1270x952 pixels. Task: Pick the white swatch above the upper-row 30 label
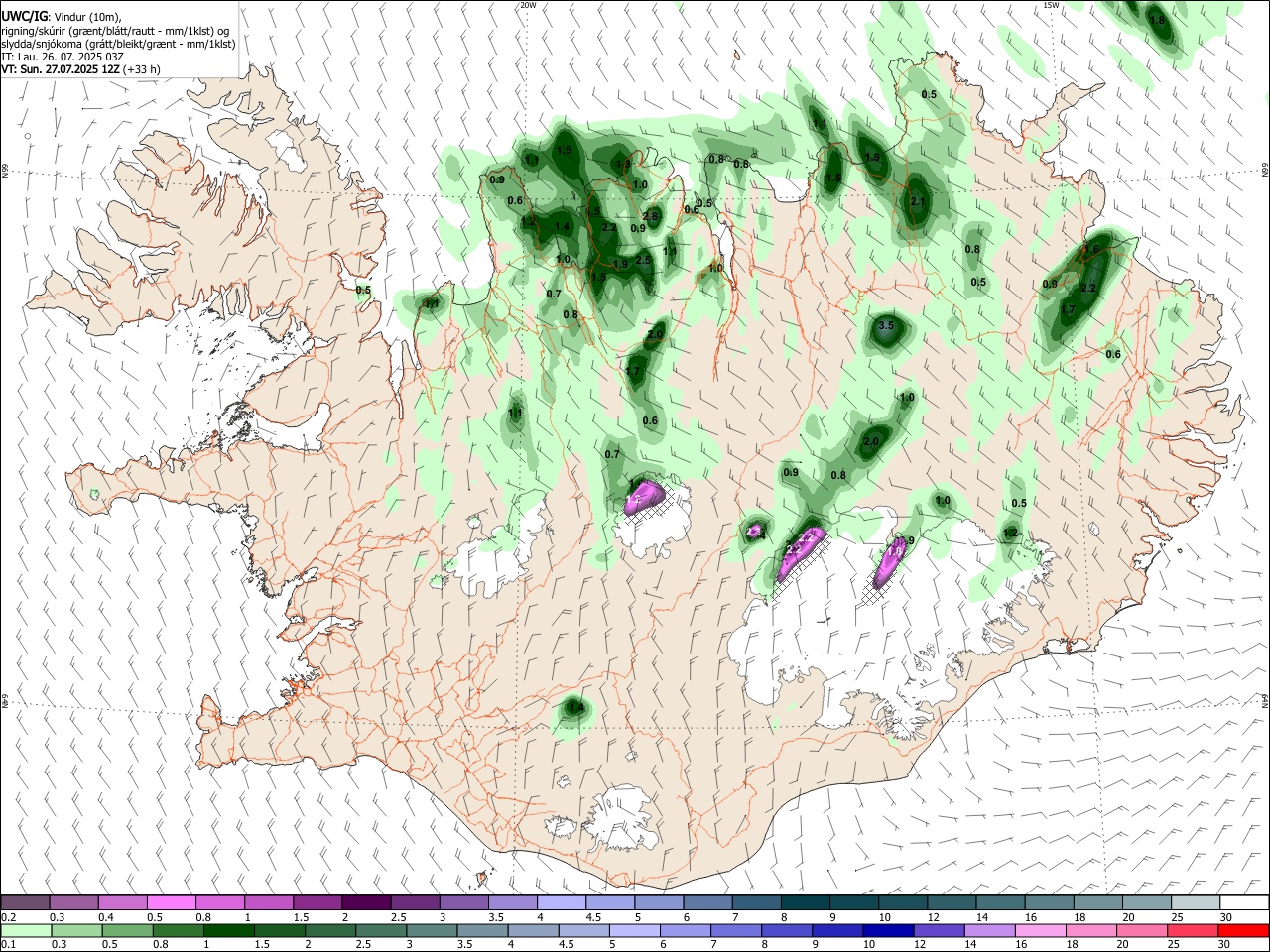[x=1244, y=902]
